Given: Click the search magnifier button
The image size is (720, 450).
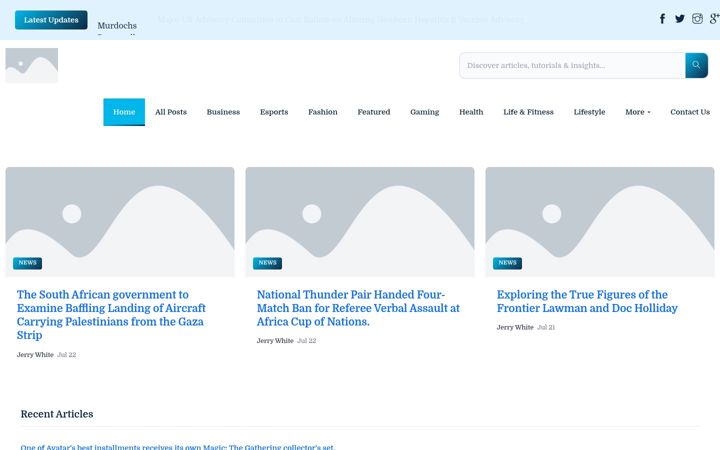Looking at the screenshot, I should tap(696, 65).
